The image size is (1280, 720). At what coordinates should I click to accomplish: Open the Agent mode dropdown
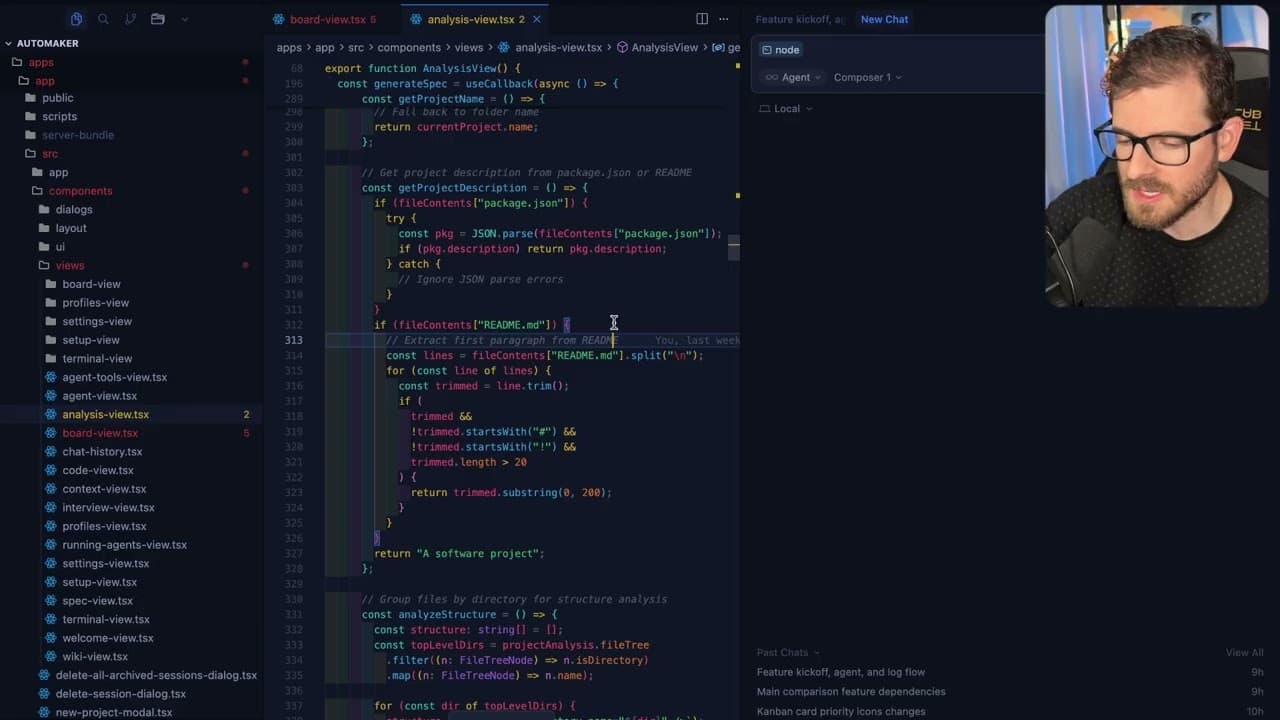pyautogui.click(x=792, y=77)
